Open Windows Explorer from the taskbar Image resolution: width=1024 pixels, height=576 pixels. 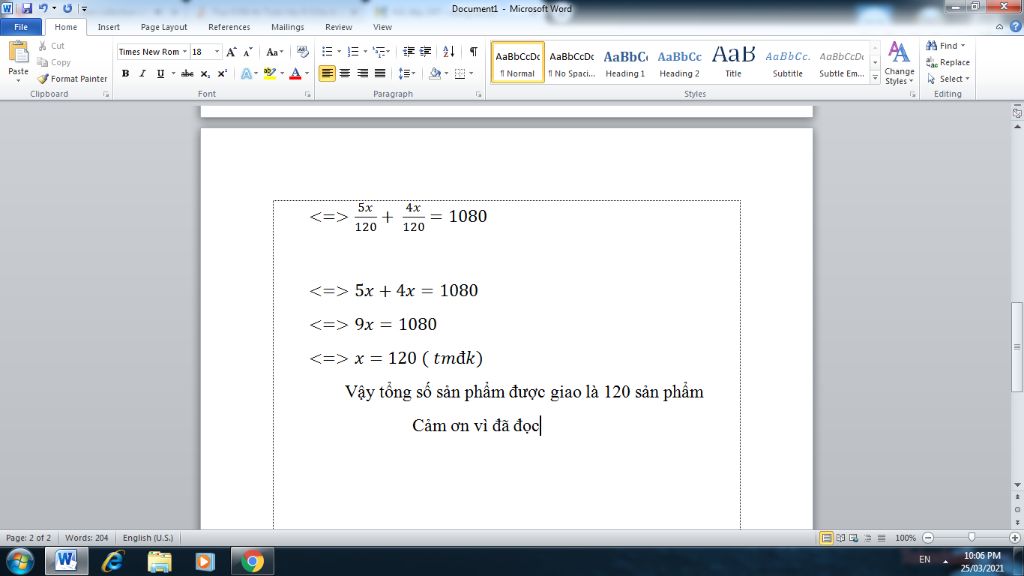(159, 561)
